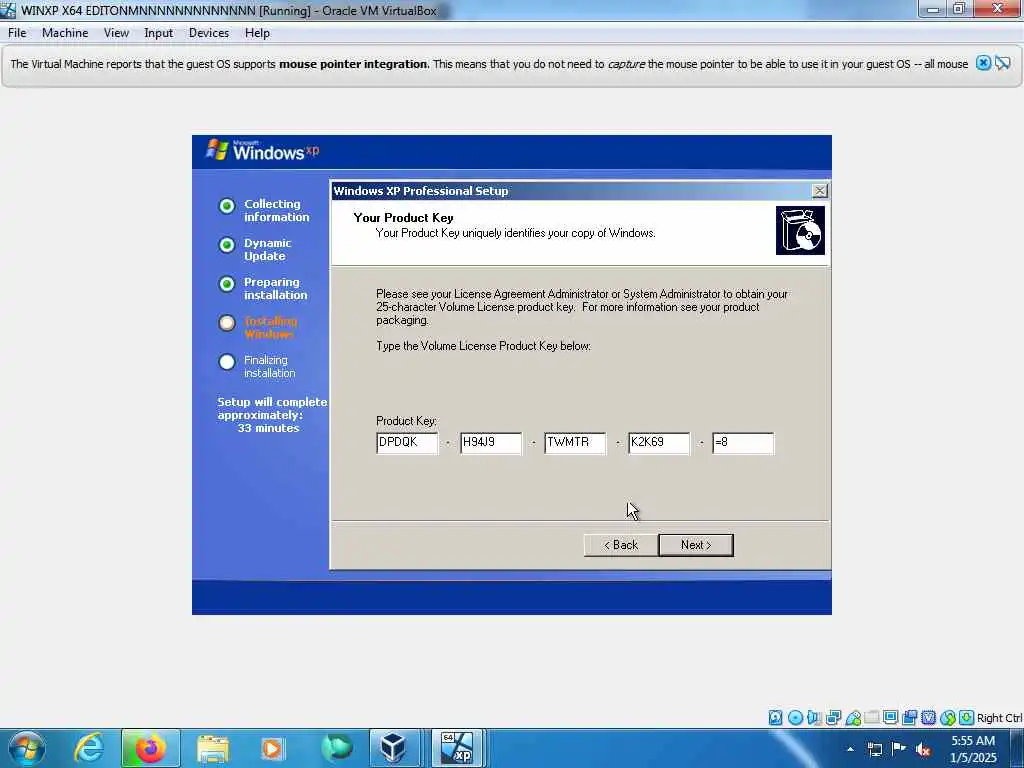
Task: Click the 'Product Key:' label
Action: click(406, 421)
